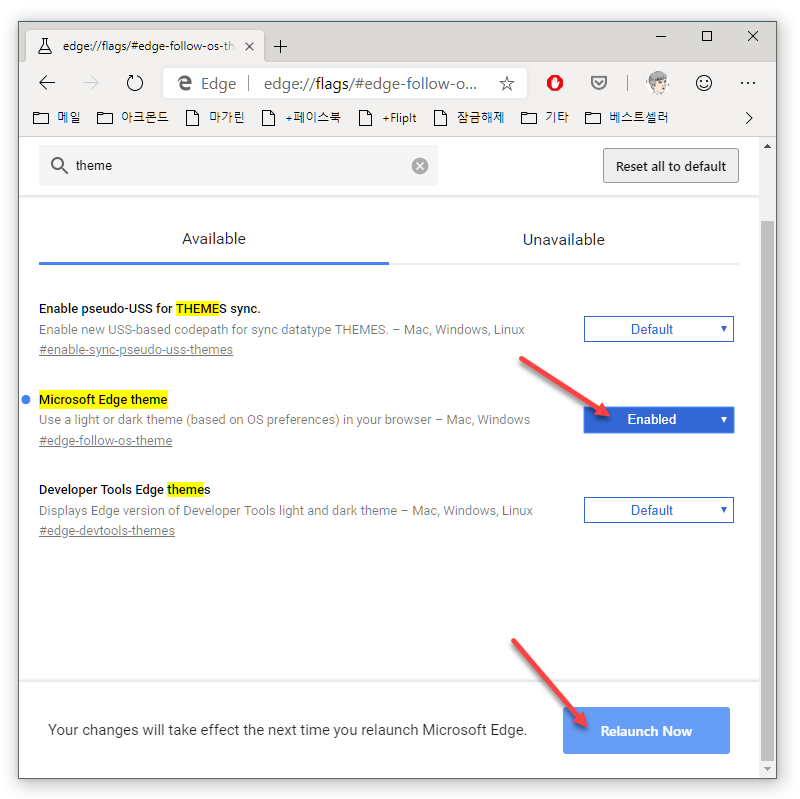This screenshot has height=799, width=800.
Task: Open the 마가린 bookmark
Action: pos(215,118)
